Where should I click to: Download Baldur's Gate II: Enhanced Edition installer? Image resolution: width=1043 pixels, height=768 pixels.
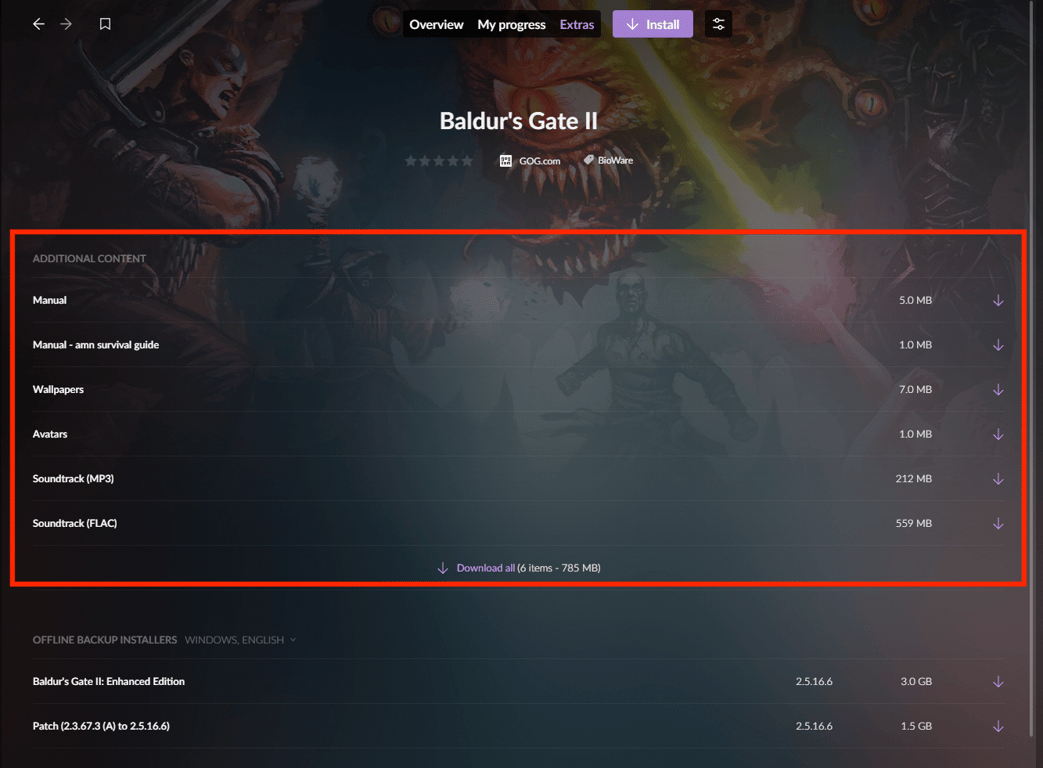coord(998,682)
